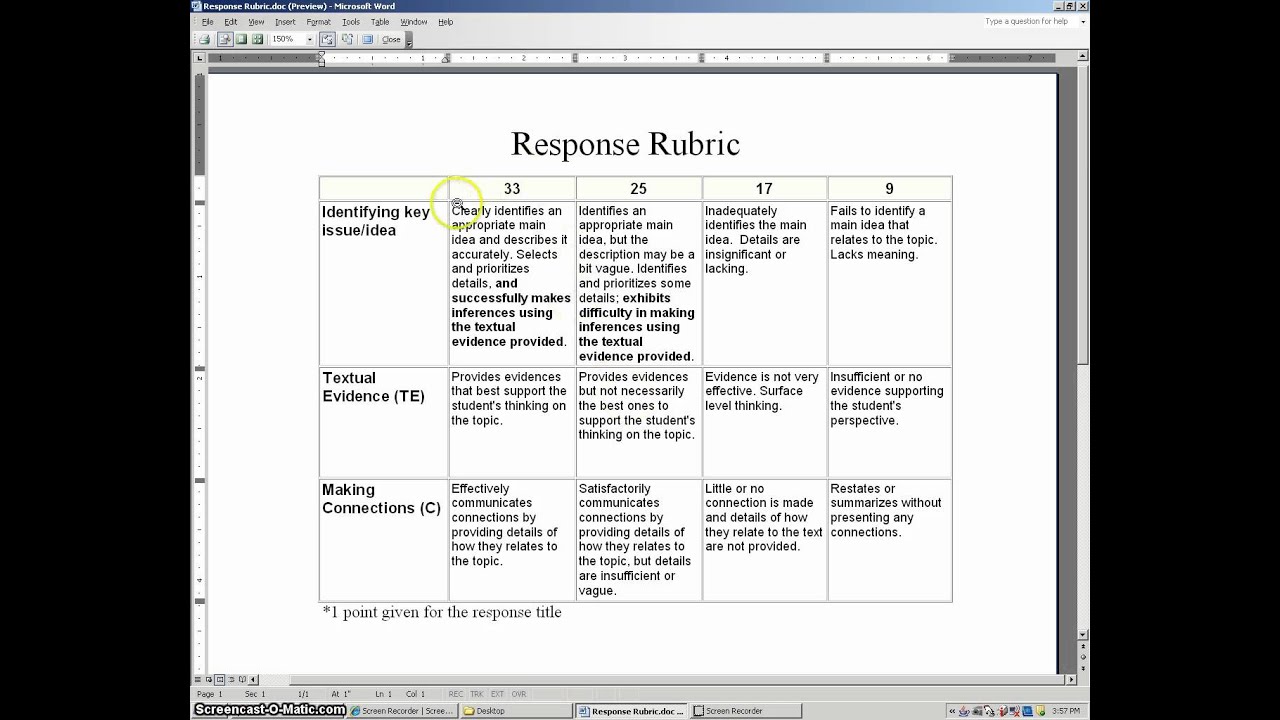Open the Window menu
Viewport: 1280px width, 720px height.
[413, 22]
